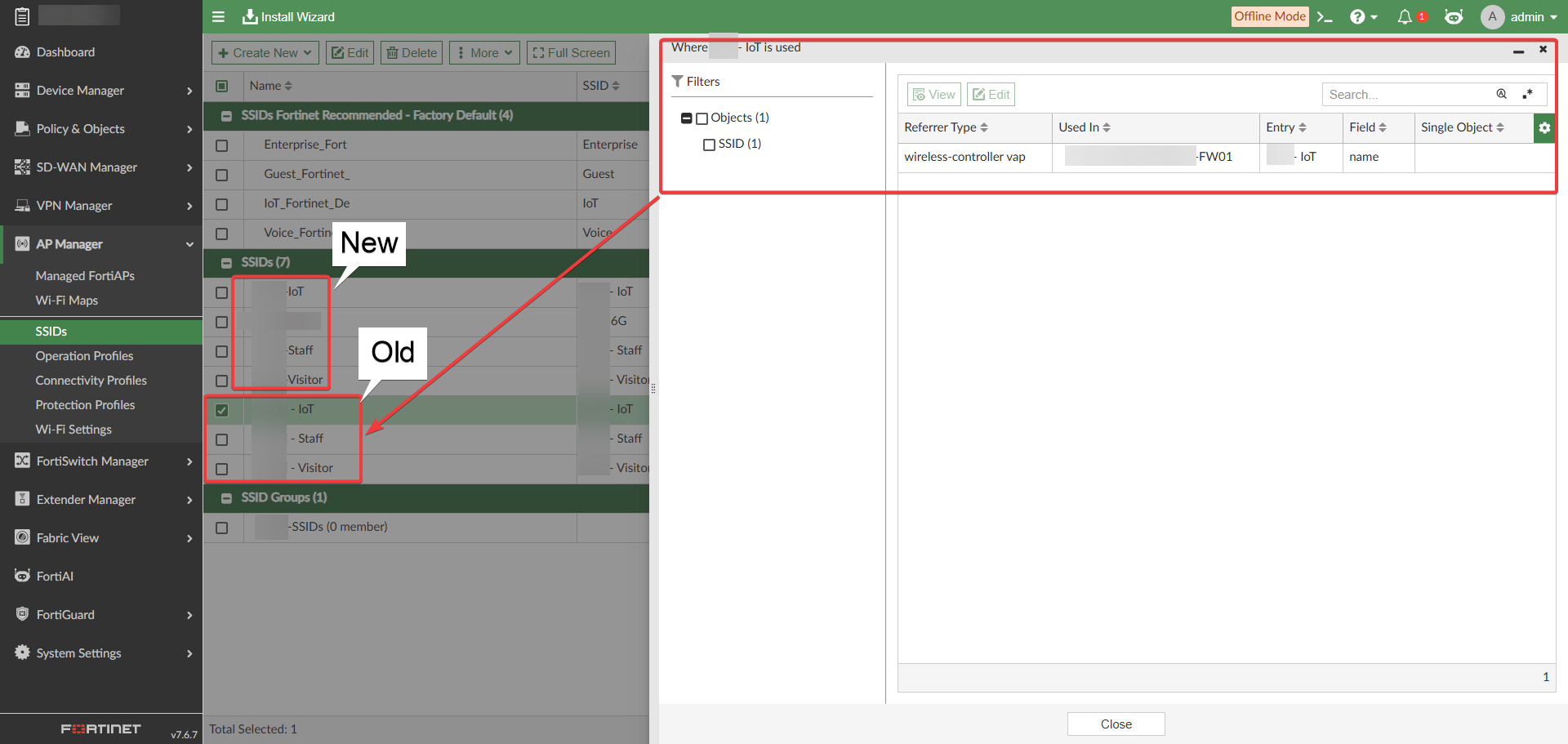The image size is (1568, 744).
Task: Open the FortiAI assistant icon in header
Action: tap(1454, 16)
